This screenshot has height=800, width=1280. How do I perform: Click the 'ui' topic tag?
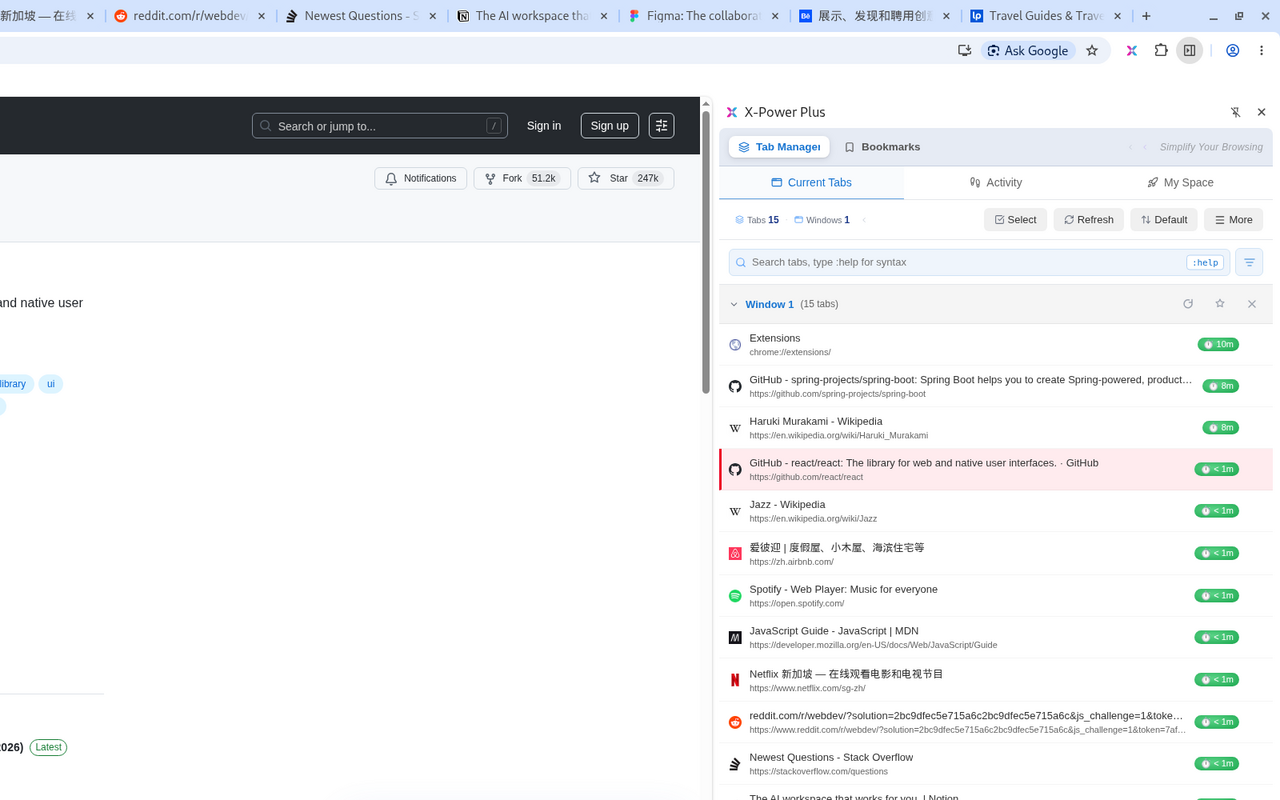click(51, 384)
